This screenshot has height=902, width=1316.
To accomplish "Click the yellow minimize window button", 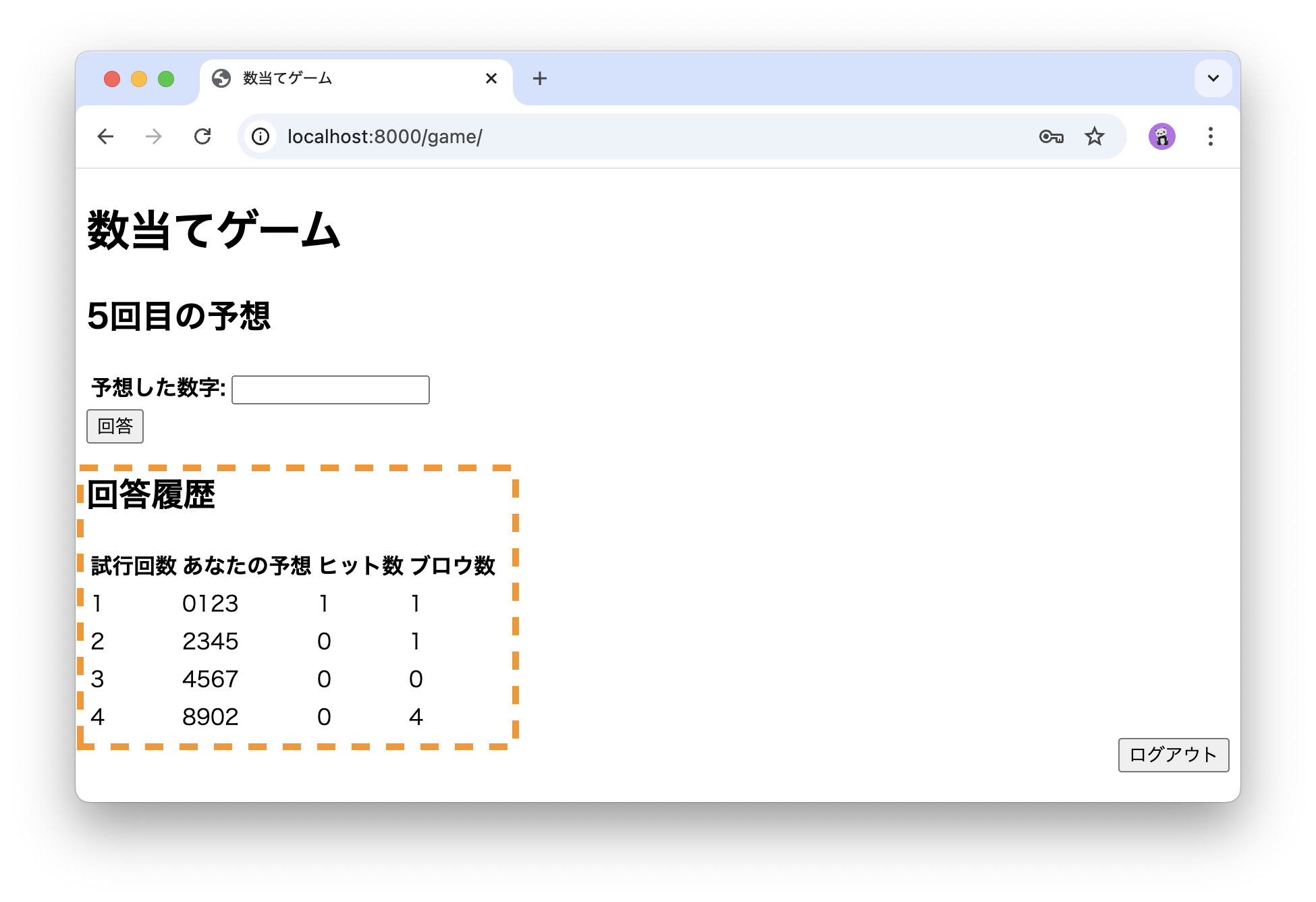I will click(x=139, y=79).
